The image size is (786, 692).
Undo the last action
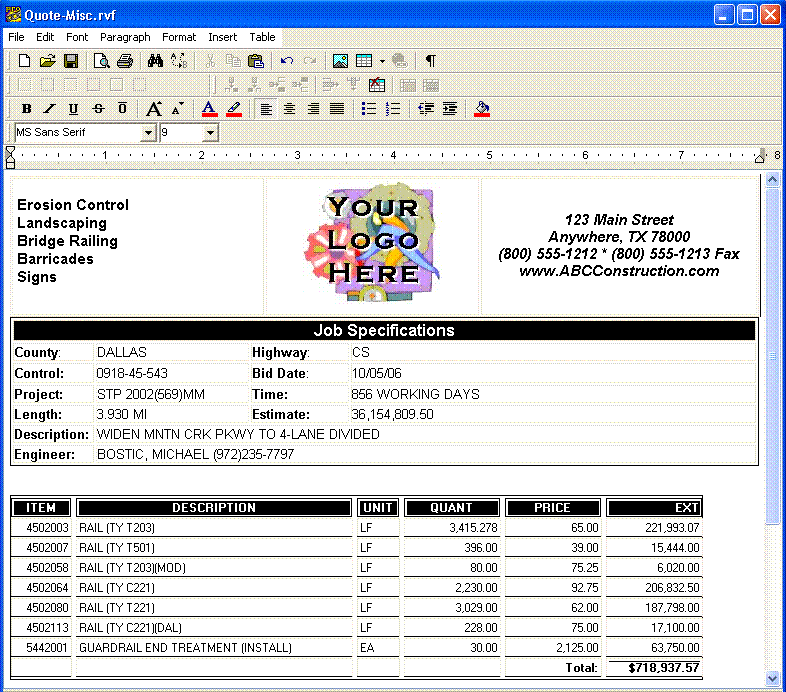click(x=287, y=61)
